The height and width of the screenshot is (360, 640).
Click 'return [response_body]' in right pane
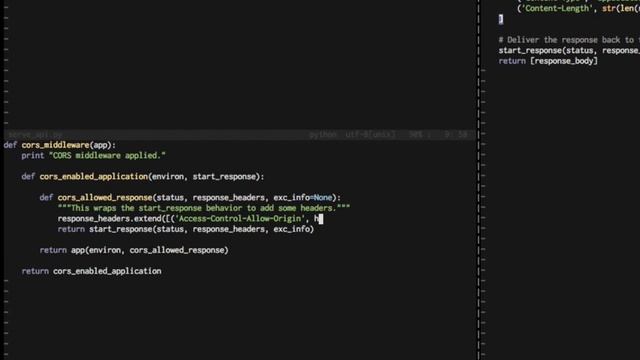tap(548, 61)
